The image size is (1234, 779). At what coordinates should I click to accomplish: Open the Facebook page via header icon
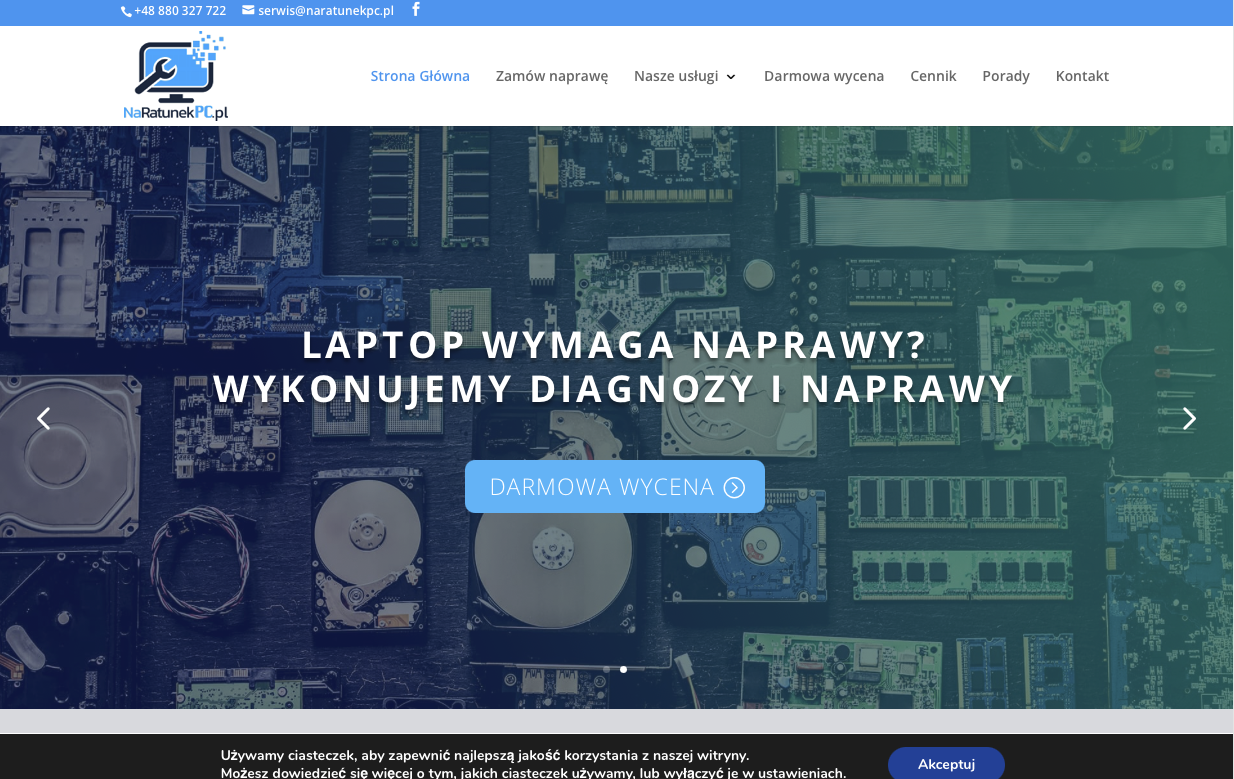(x=415, y=11)
